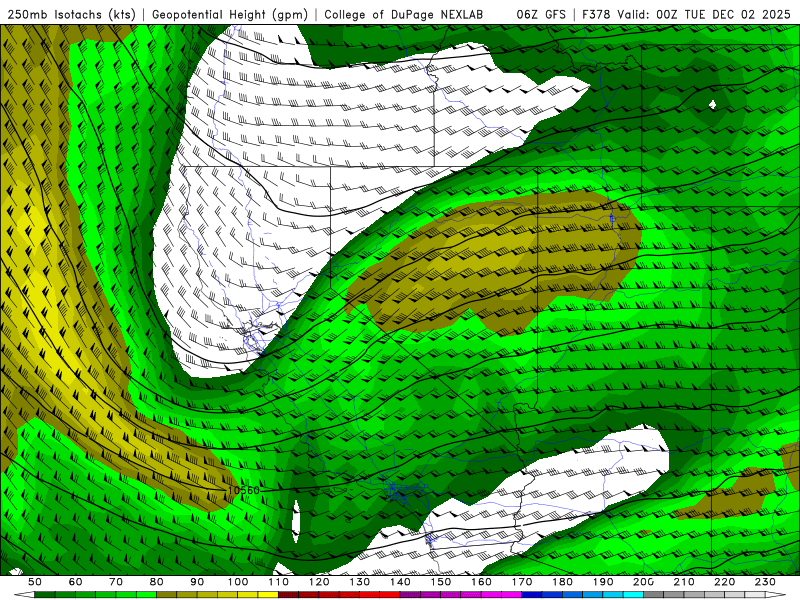Click the '170' color bar label

coord(522,582)
